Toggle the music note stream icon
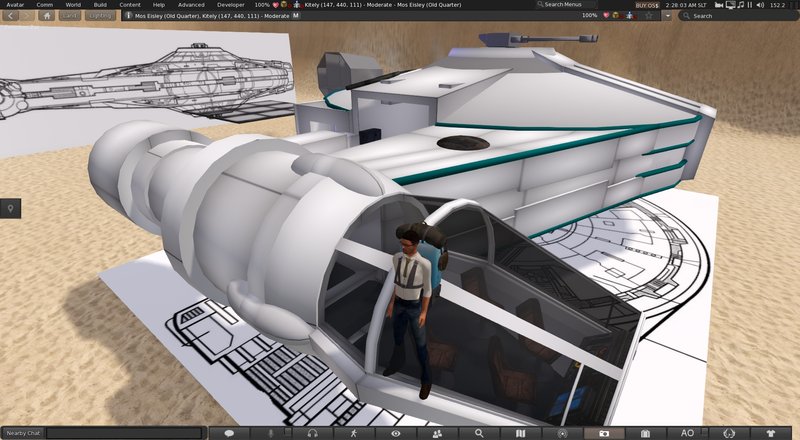This screenshot has width=800, height=440. coord(740,5)
